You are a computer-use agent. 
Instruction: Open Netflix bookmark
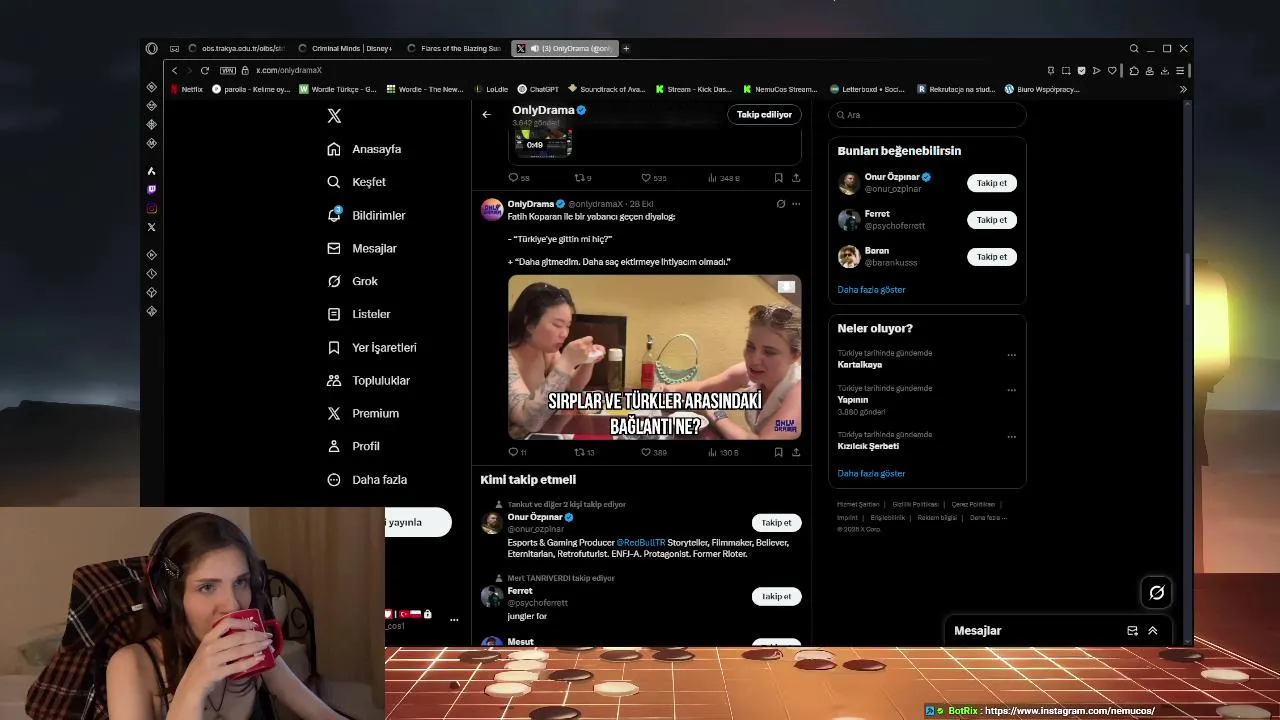tap(187, 89)
